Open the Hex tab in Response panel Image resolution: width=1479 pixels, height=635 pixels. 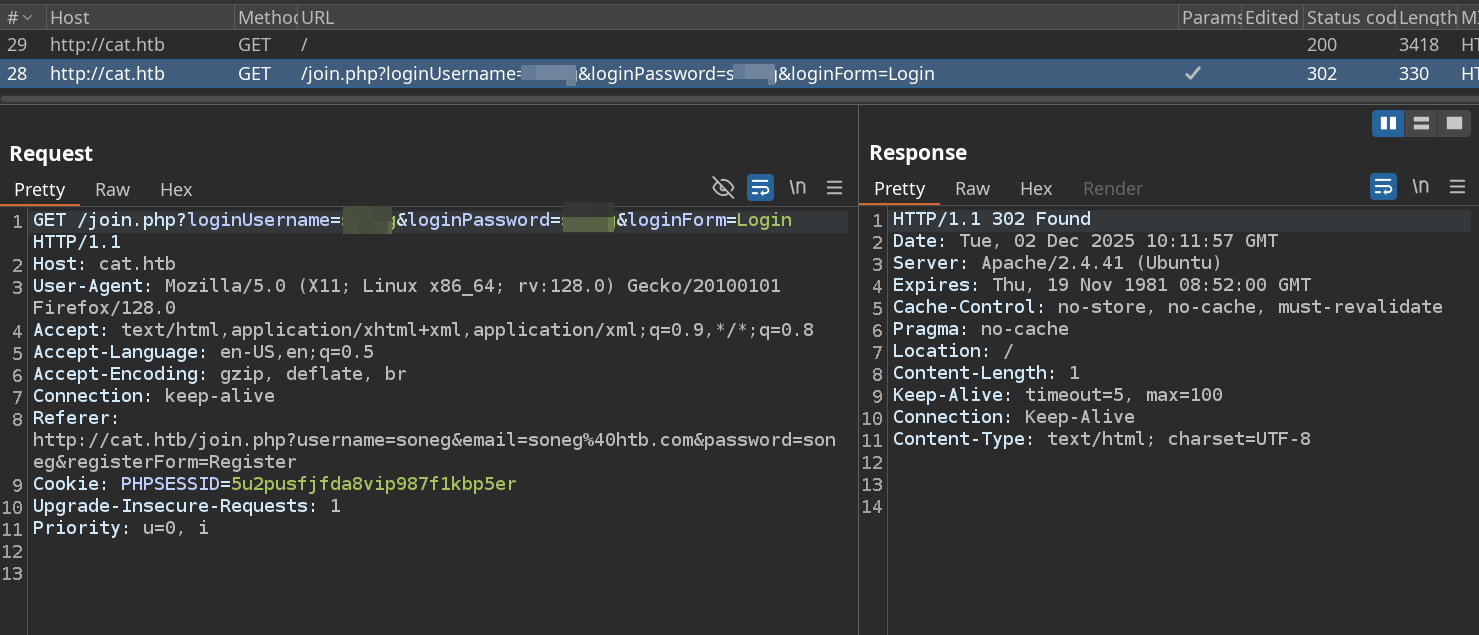click(1035, 188)
